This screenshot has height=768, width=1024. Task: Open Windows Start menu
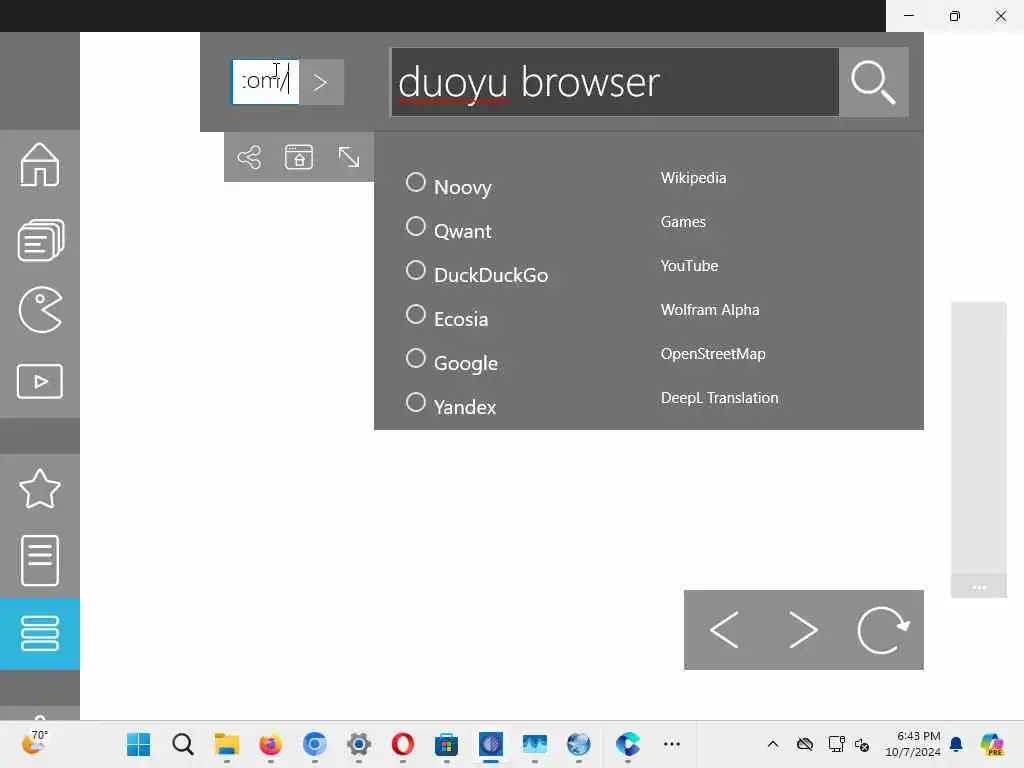click(x=138, y=744)
